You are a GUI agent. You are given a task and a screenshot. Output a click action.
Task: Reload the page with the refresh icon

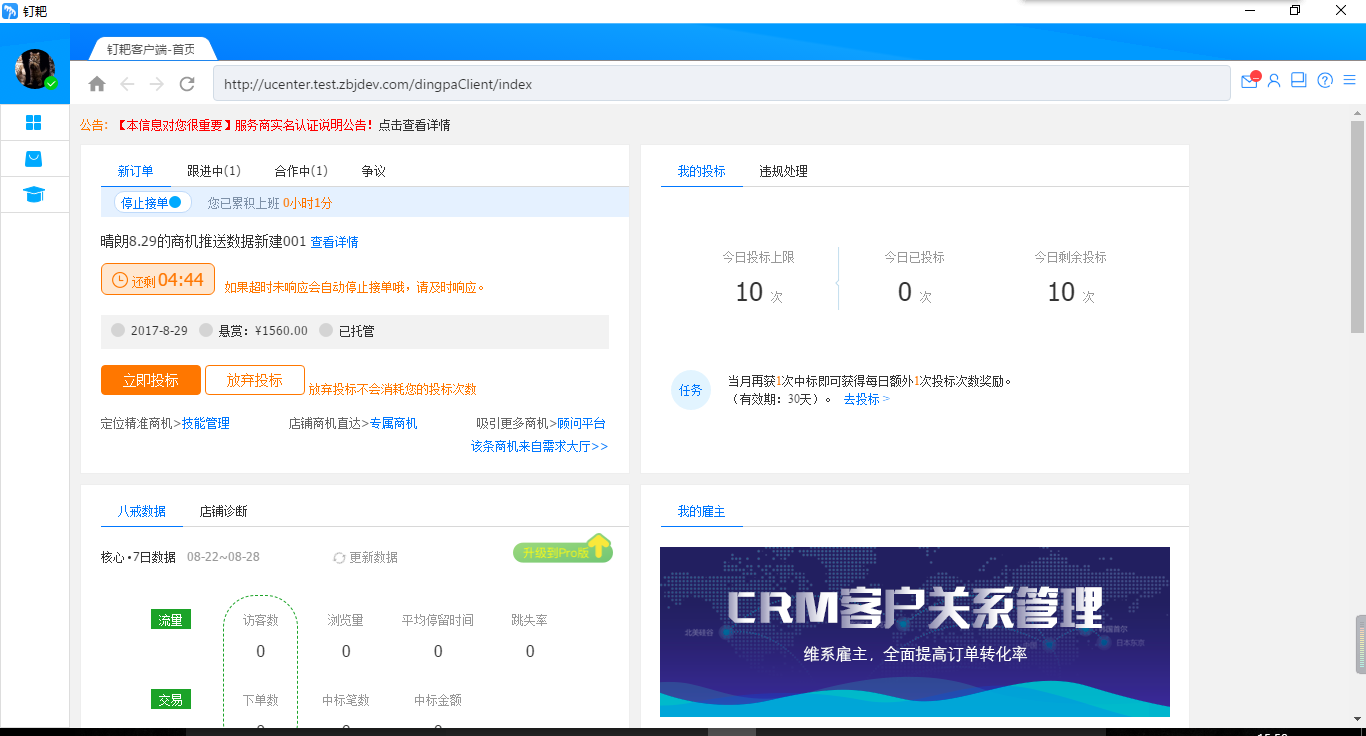point(187,84)
